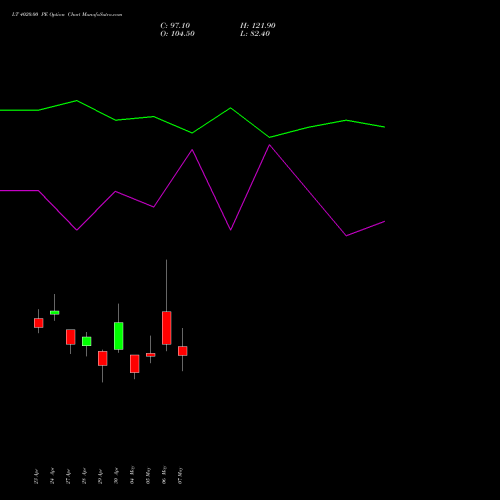The width and height of the screenshot is (500, 500).
Task: Select the 04 May date label
Action: point(132,475)
